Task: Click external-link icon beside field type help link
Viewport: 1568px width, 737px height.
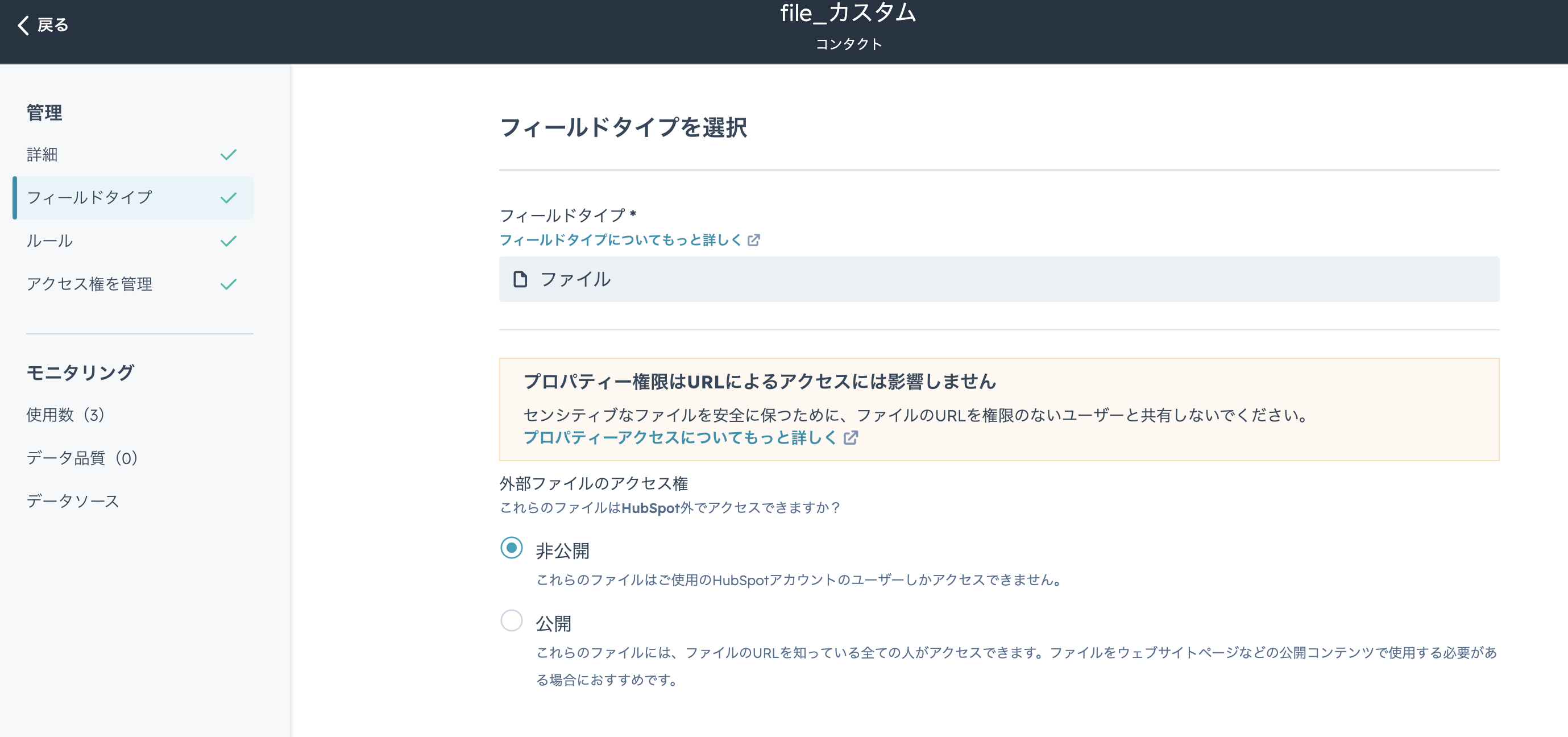Action: pos(753,240)
